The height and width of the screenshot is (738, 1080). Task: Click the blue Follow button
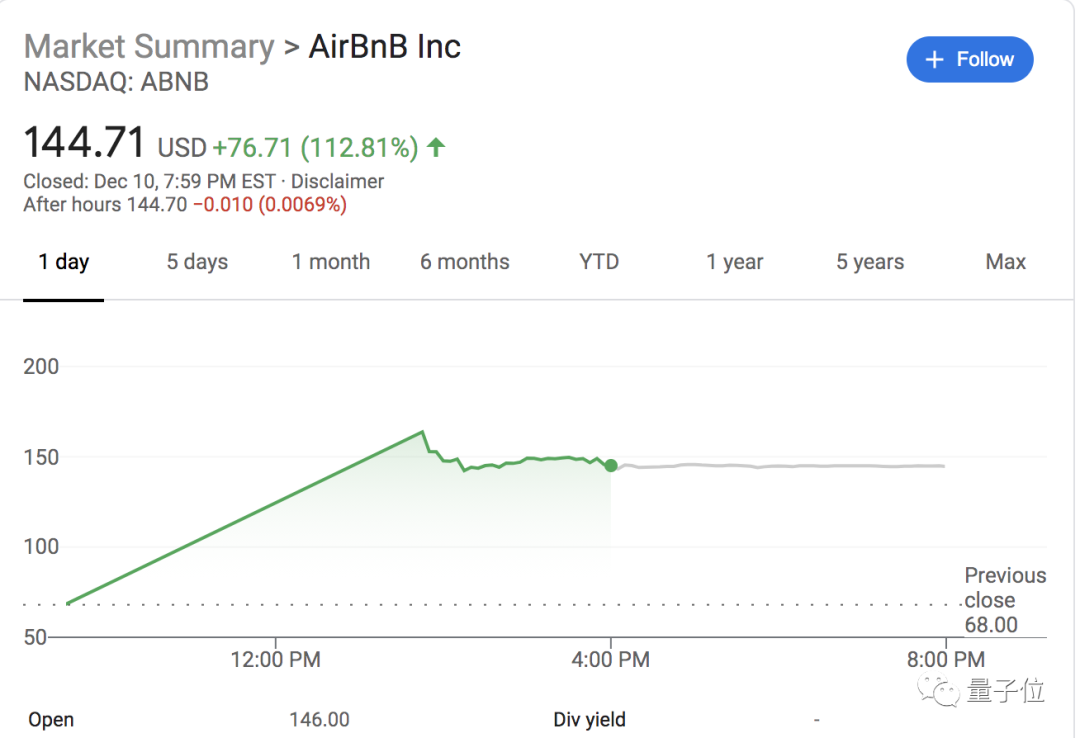(x=969, y=60)
